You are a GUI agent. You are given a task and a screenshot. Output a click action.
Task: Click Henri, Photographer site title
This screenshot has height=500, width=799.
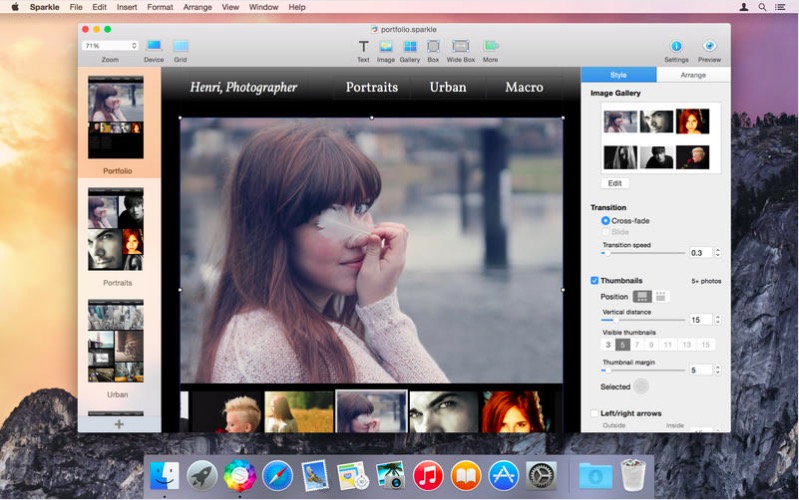[x=244, y=87]
